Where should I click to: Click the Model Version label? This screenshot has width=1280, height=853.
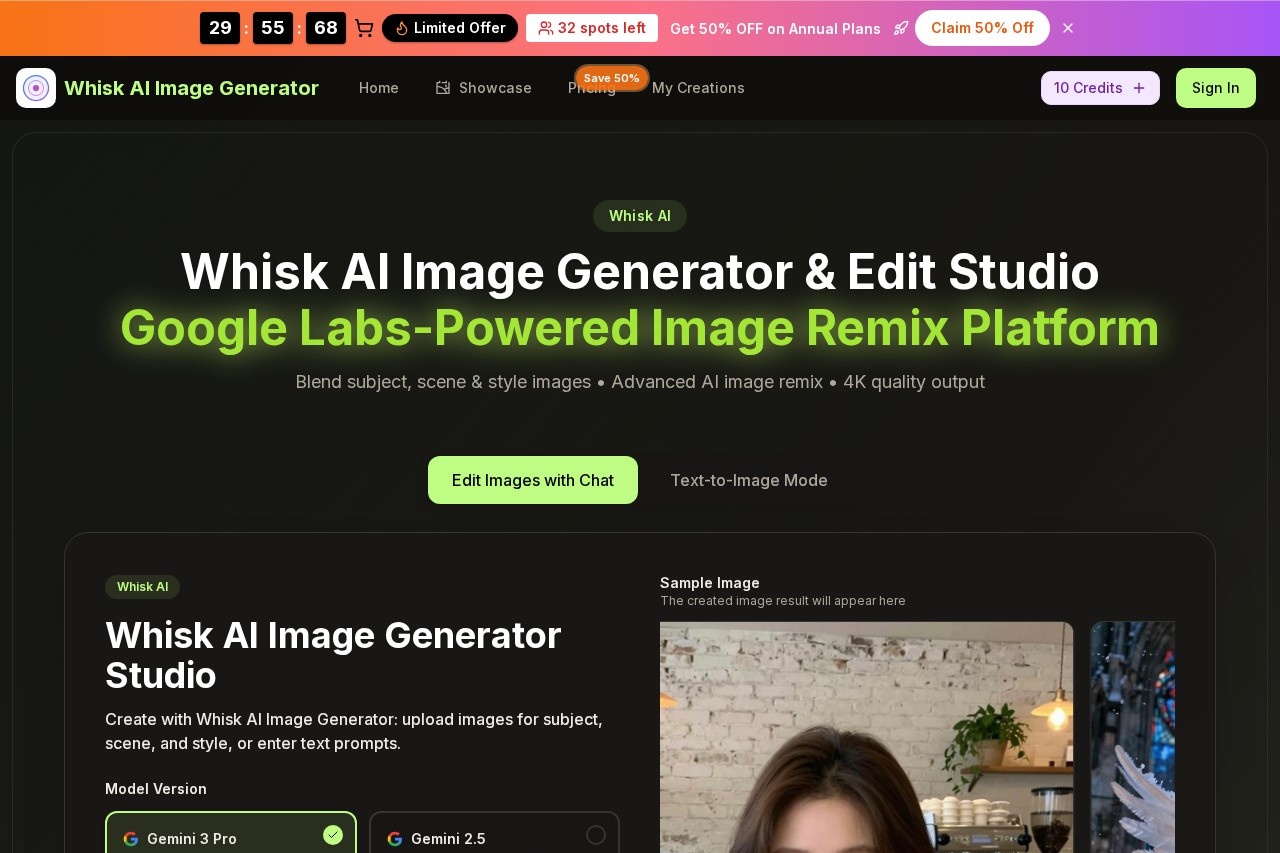[156, 789]
